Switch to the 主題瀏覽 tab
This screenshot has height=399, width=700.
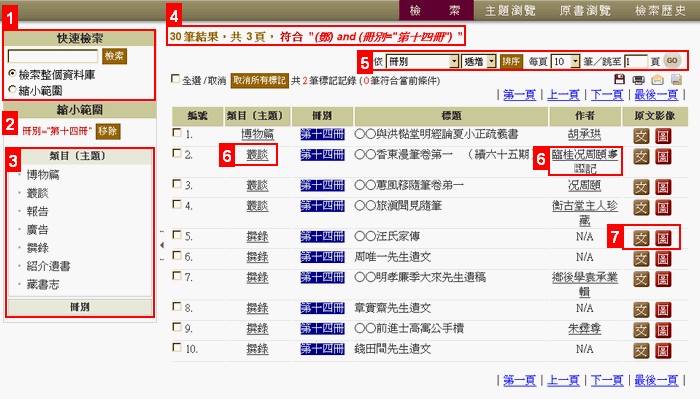click(x=510, y=10)
